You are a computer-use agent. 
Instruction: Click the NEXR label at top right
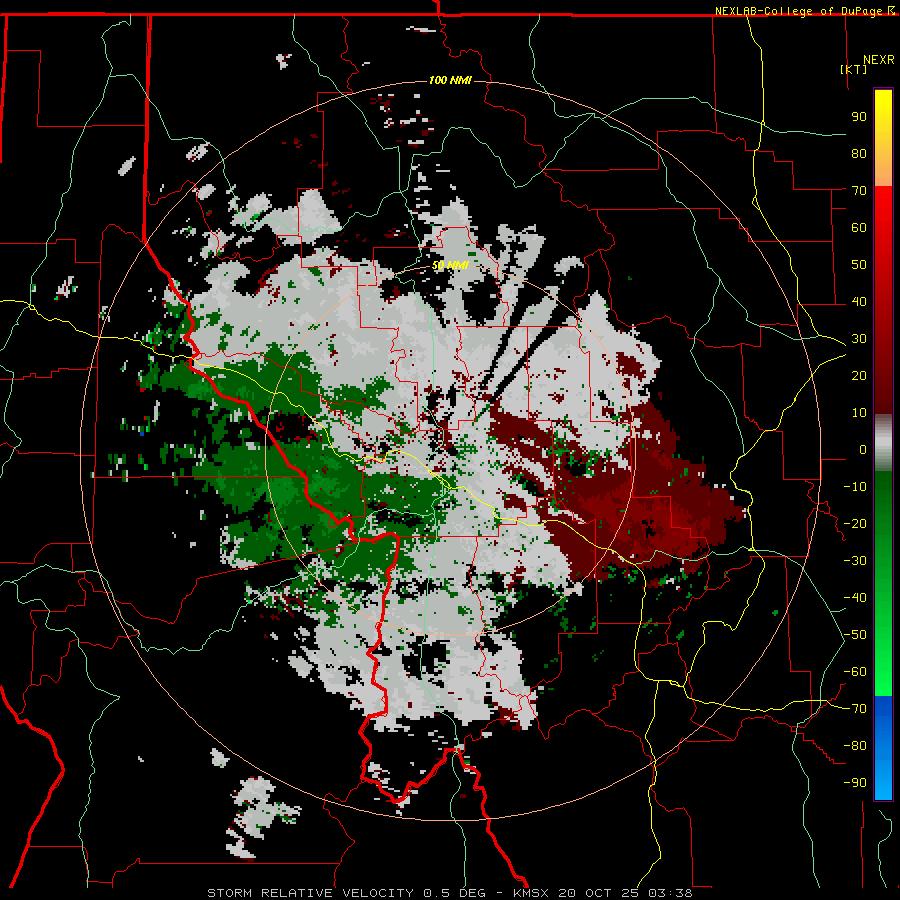879,60
